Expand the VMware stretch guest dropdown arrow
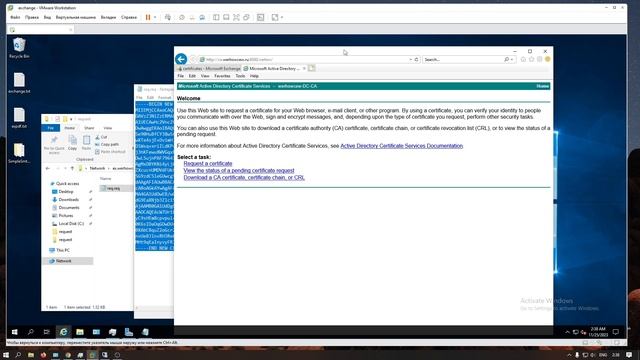 tap(282, 17)
